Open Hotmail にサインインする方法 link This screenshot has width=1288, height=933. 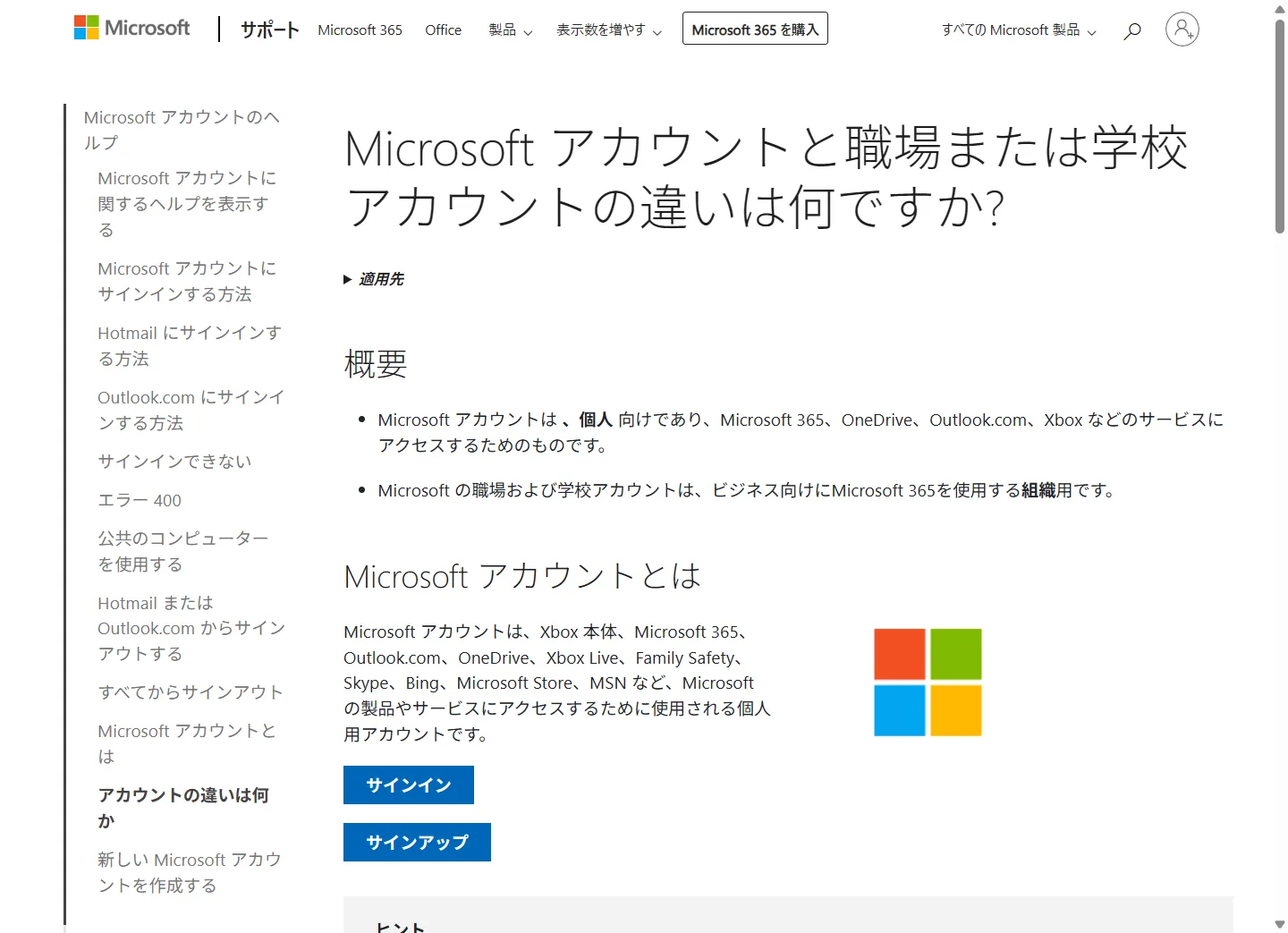[x=190, y=345]
